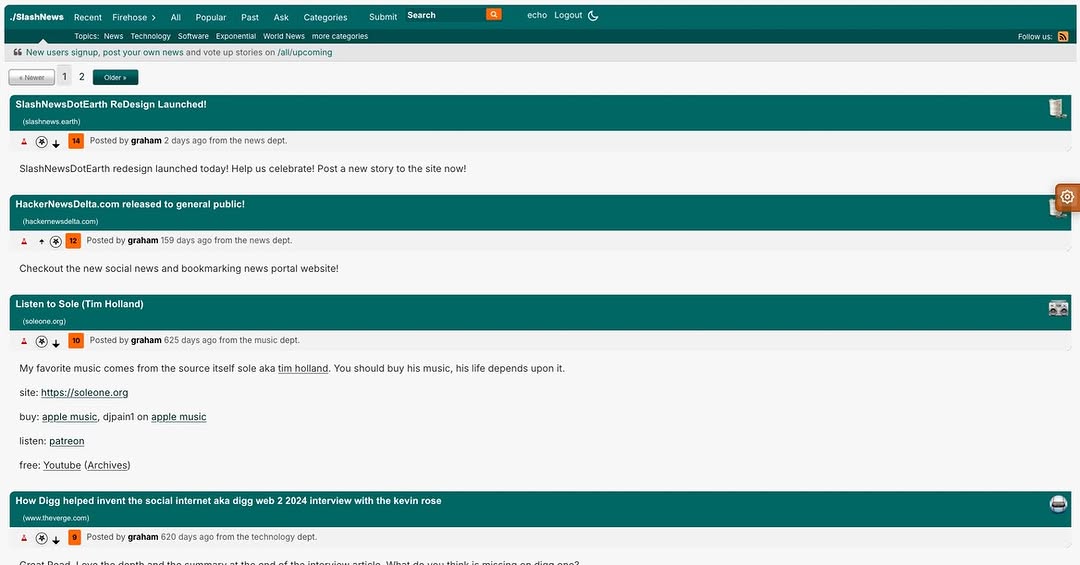Toggle dark mode with the moon icon
The width and height of the screenshot is (1080, 565).
[x=593, y=15]
